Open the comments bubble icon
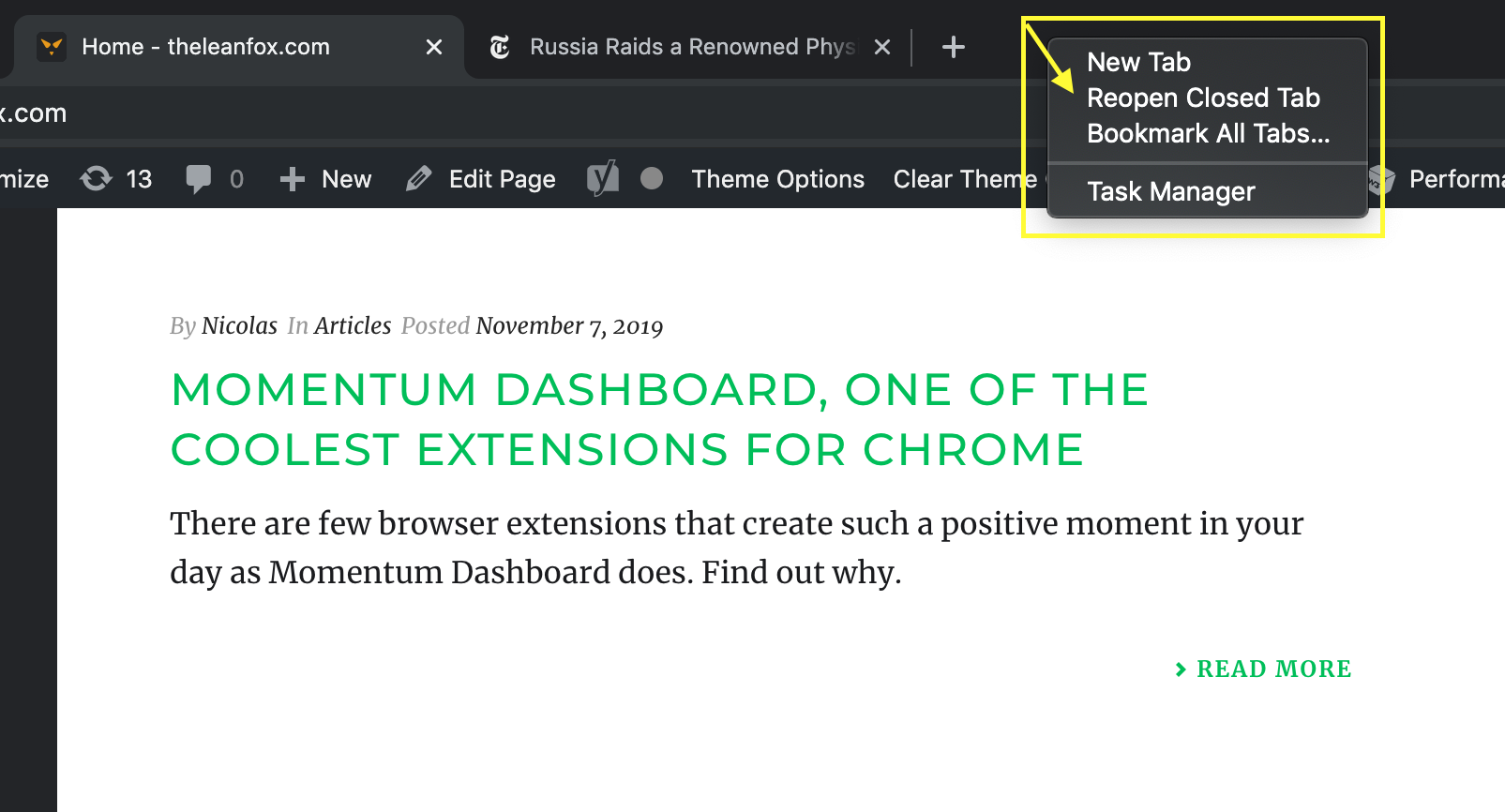 (198, 178)
